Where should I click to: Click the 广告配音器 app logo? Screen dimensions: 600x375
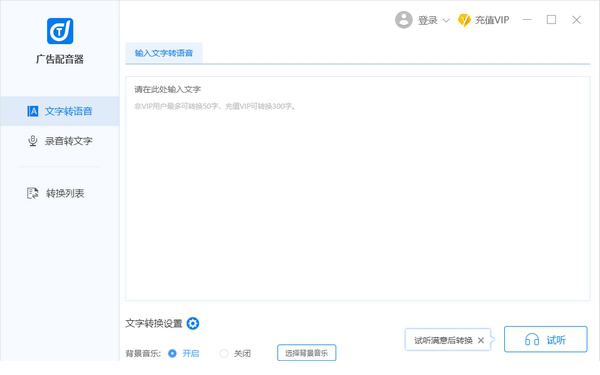tap(60, 31)
